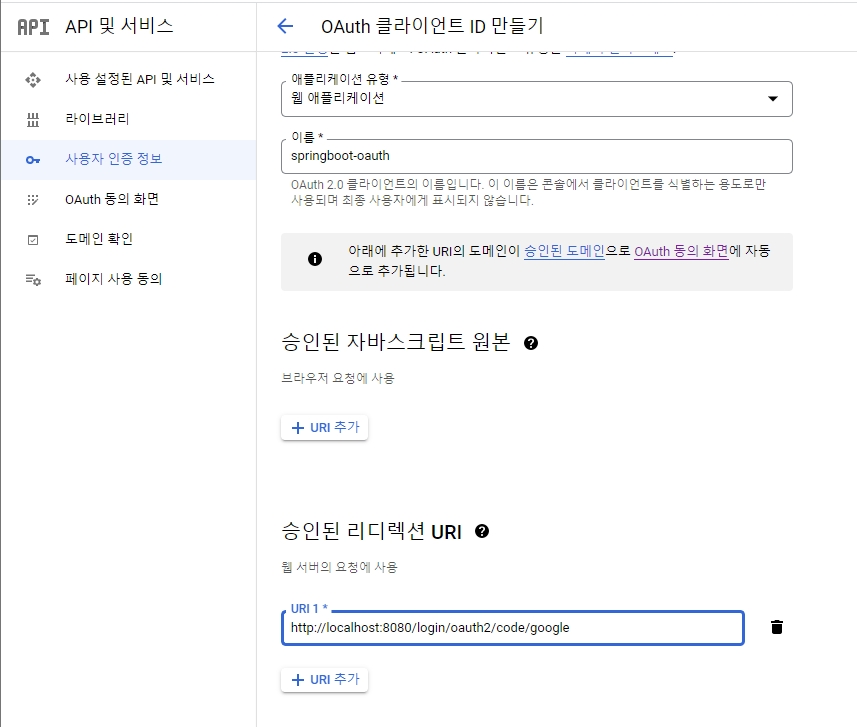This screenshot has height=727, width=857.
Task: Click help icon beside 승인된 자바스크립트 원본
Action: (531, 342)
